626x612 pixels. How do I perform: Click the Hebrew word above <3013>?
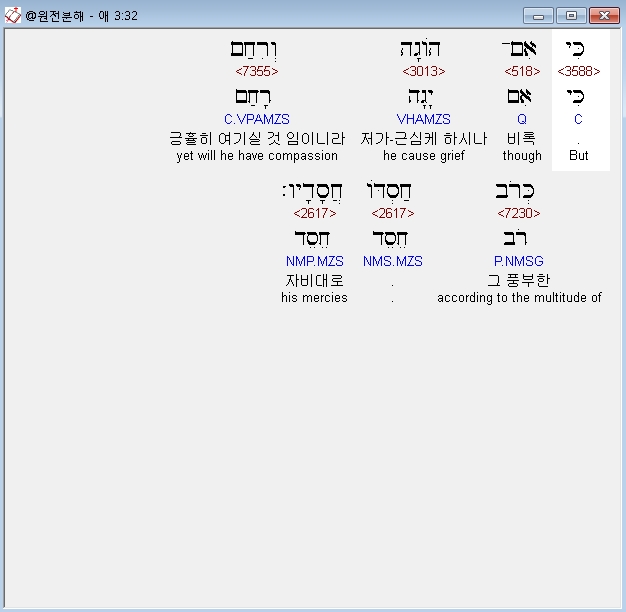421,50
